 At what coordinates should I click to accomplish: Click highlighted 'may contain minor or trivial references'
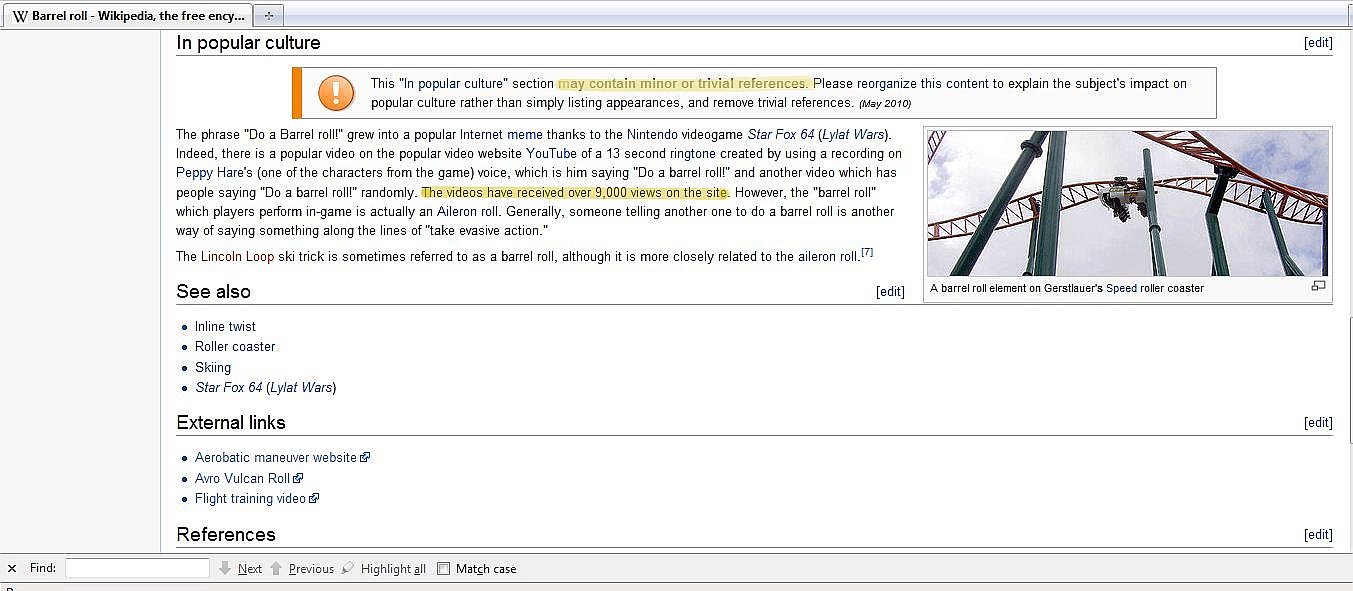tap(685, 84)
